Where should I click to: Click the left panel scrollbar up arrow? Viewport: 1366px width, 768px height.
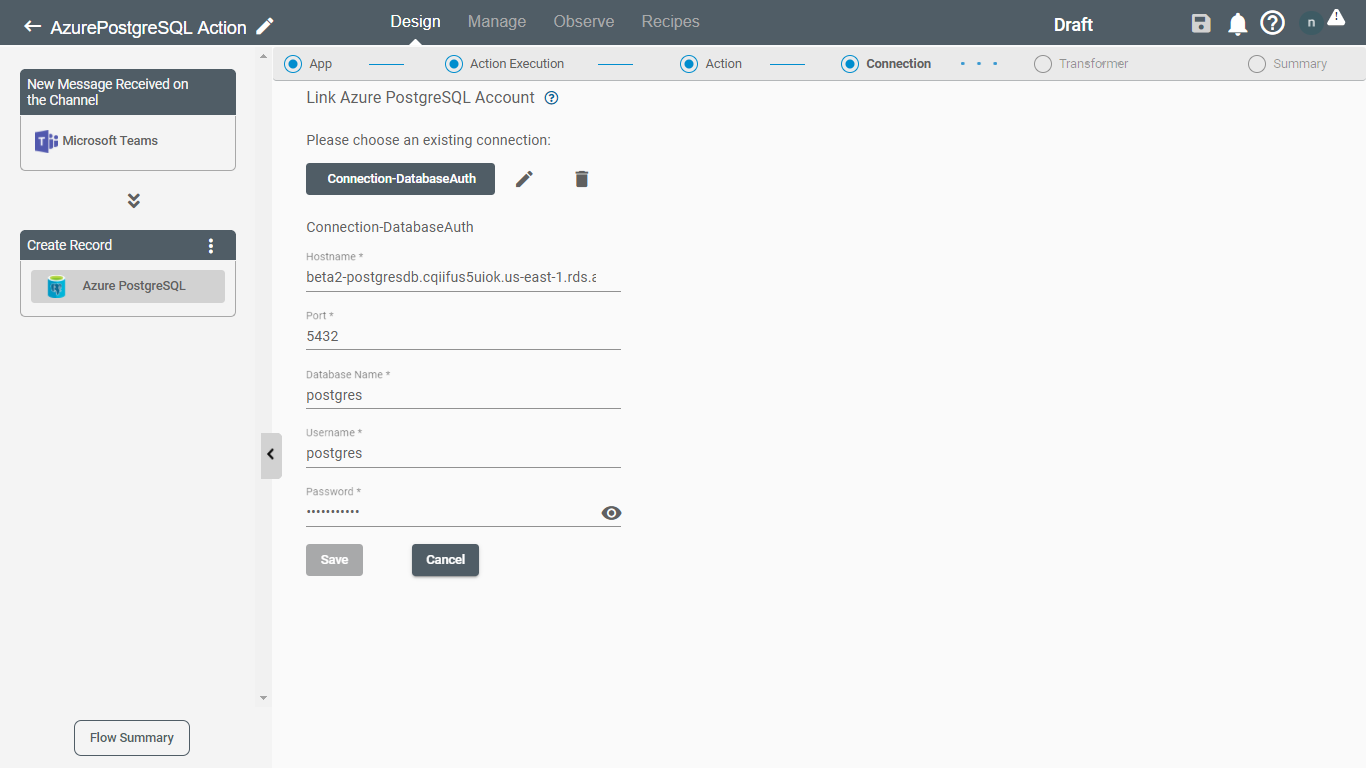tap(264, 56)
